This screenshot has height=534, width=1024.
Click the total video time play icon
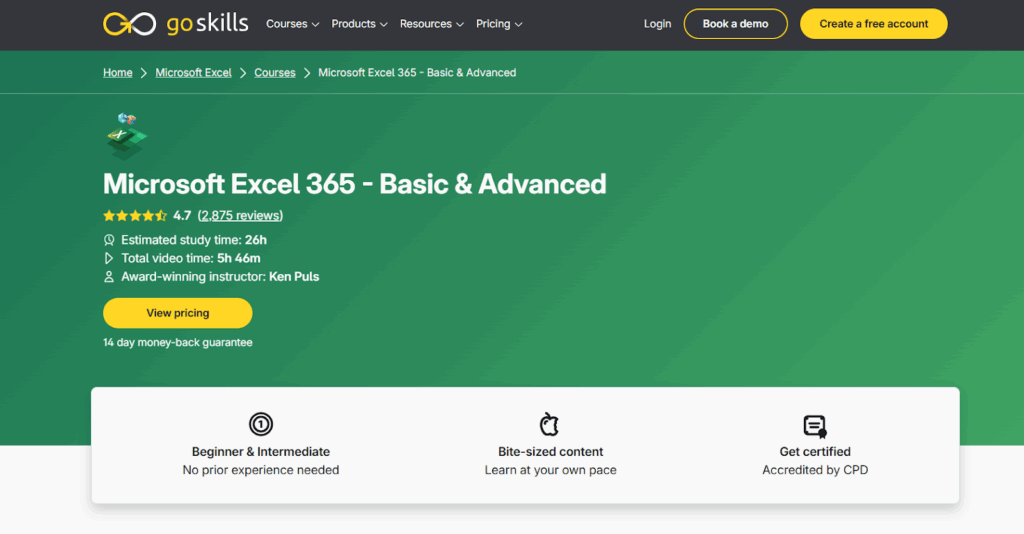[109, 259]
